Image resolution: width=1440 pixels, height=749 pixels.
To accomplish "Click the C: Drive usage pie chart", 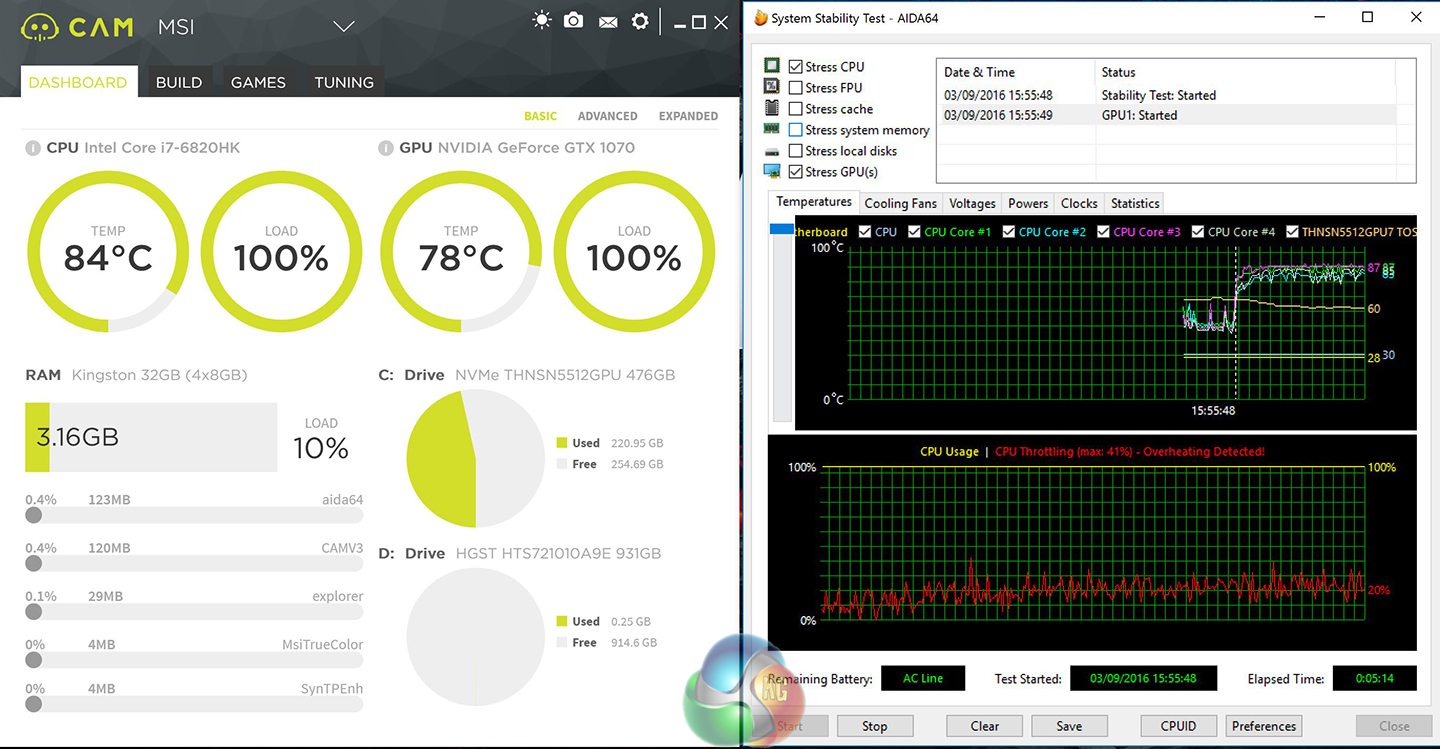I will (x=475, y=458).
